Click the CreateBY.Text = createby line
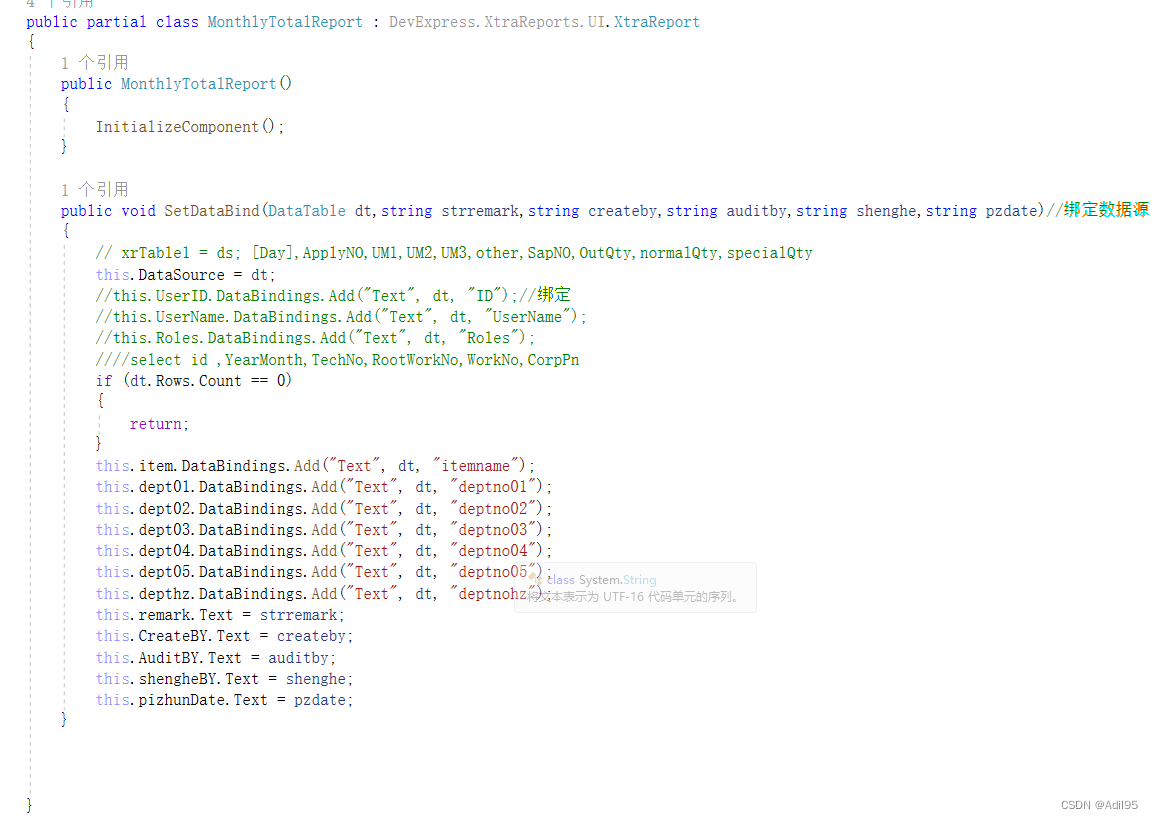Screen dimensions: 1153x819 click(x=224, y=636)
